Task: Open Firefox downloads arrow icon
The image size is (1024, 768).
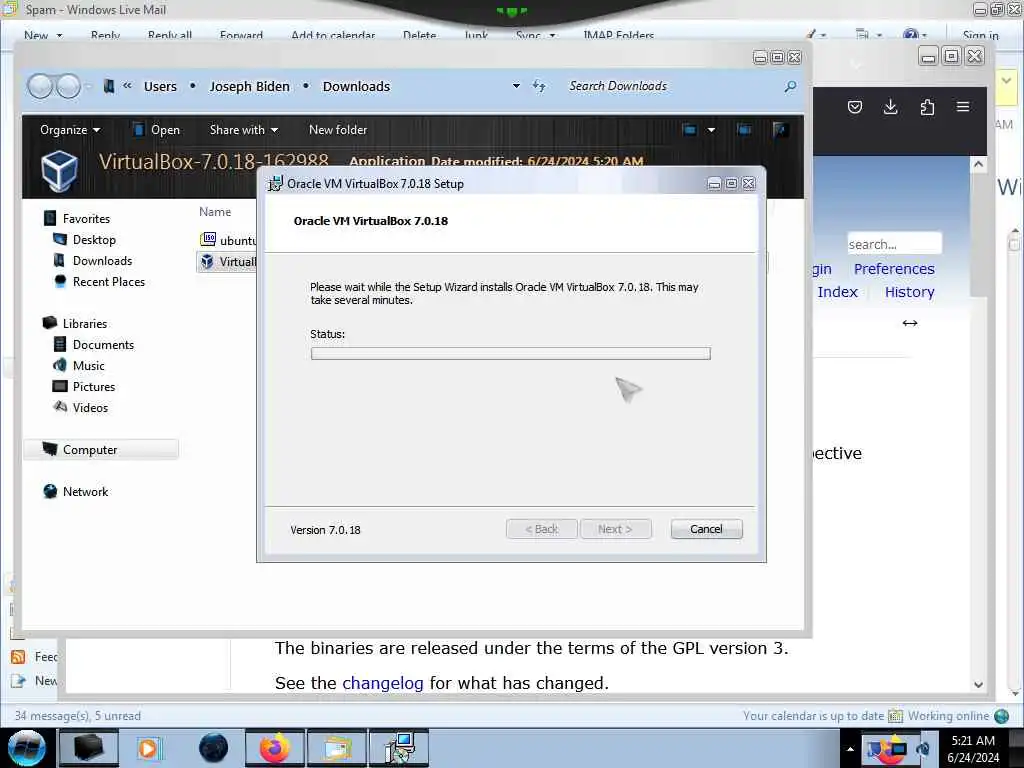Action: pos(890,107)
